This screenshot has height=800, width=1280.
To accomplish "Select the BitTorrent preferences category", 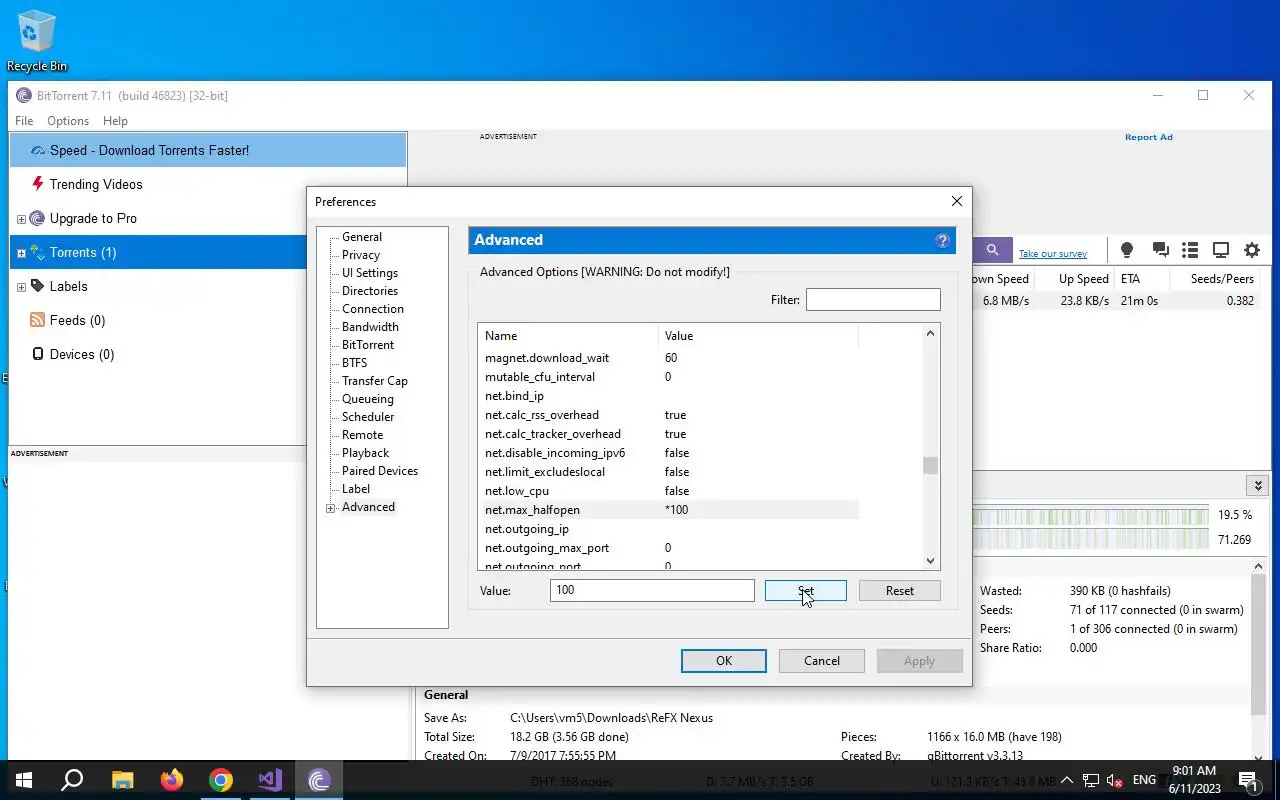I will click(x=368, y=345).
